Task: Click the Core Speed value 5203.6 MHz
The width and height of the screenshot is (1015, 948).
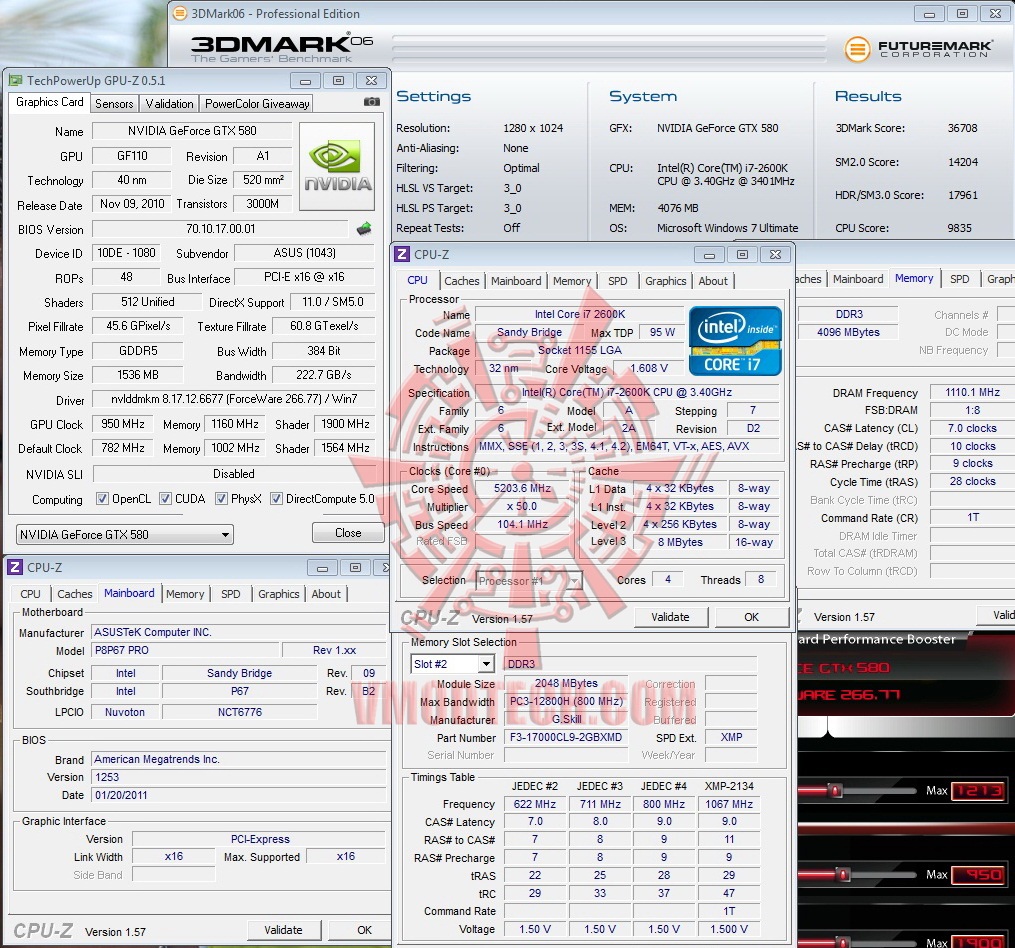Action: [x=522, y=488]
